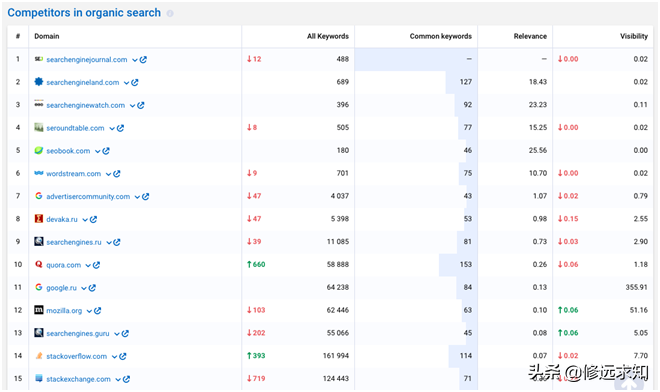Sort by the Visibility column header
This screenshot has width=660, height=392.
point(634,36)
